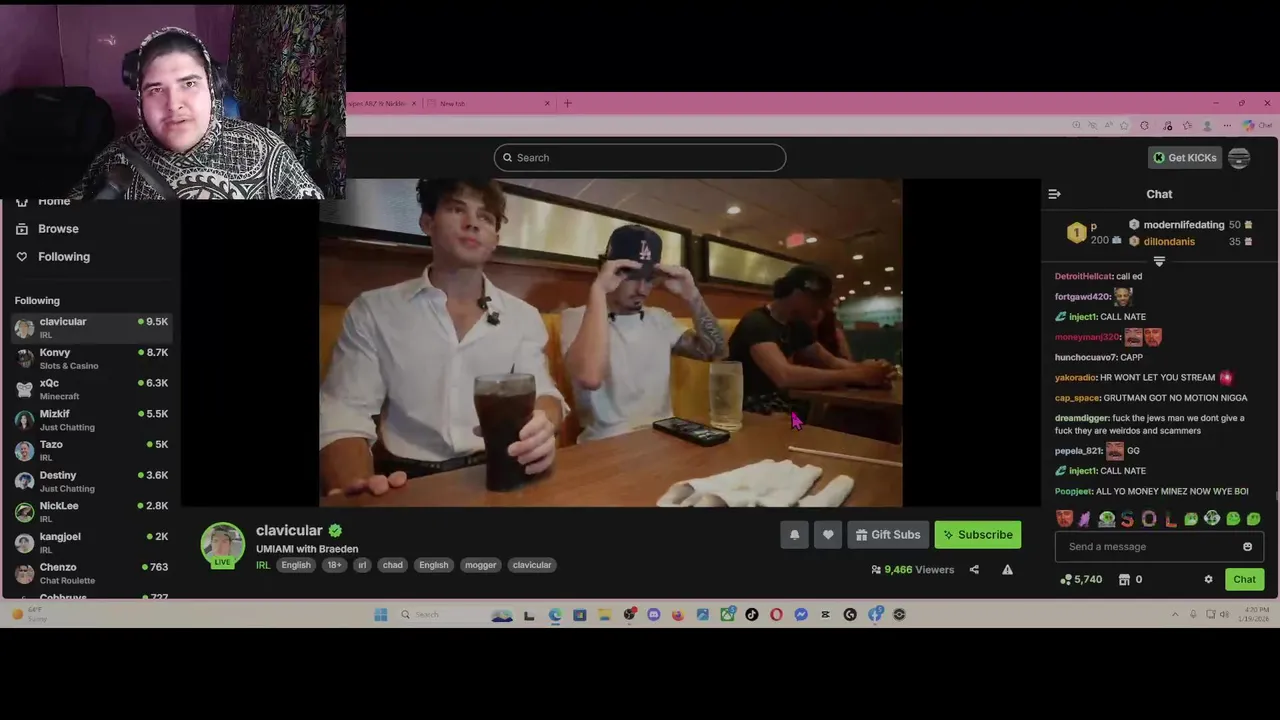
Task: Click username yakoradio in chat
Action: tap(1075, 378)
